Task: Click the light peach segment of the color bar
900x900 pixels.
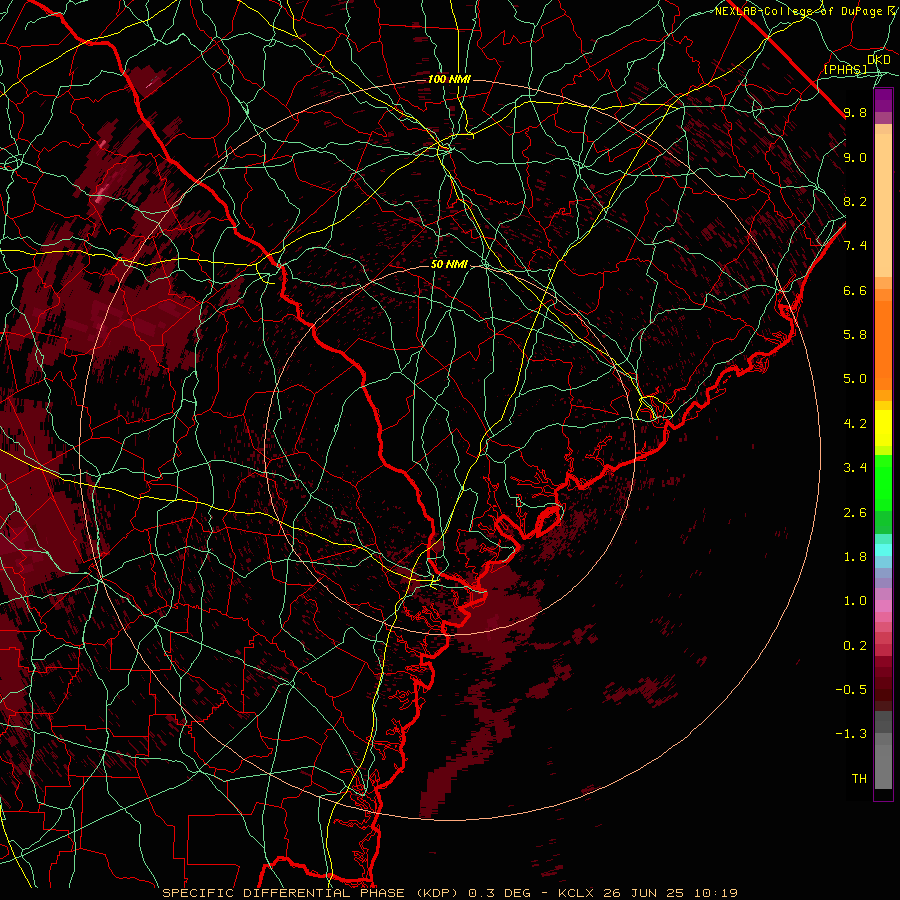Action: pyautogui.click(x=883, y=205)
